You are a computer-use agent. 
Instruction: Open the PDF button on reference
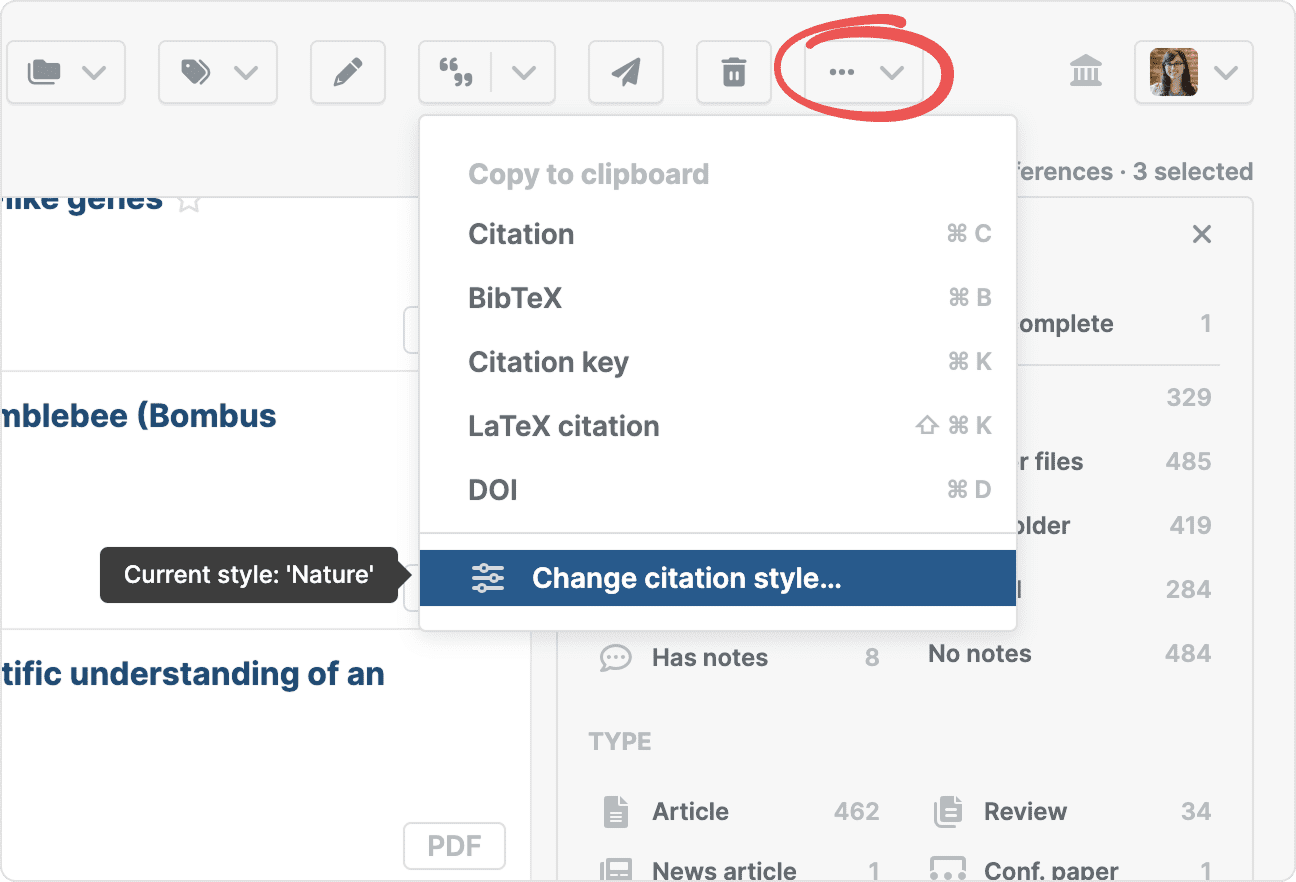click(x=454, y=847)
